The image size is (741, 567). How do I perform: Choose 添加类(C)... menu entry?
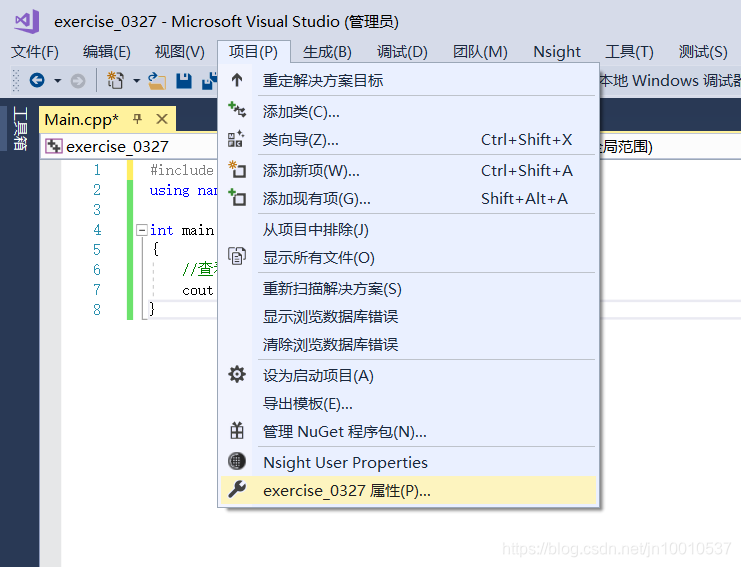[409, 112]
